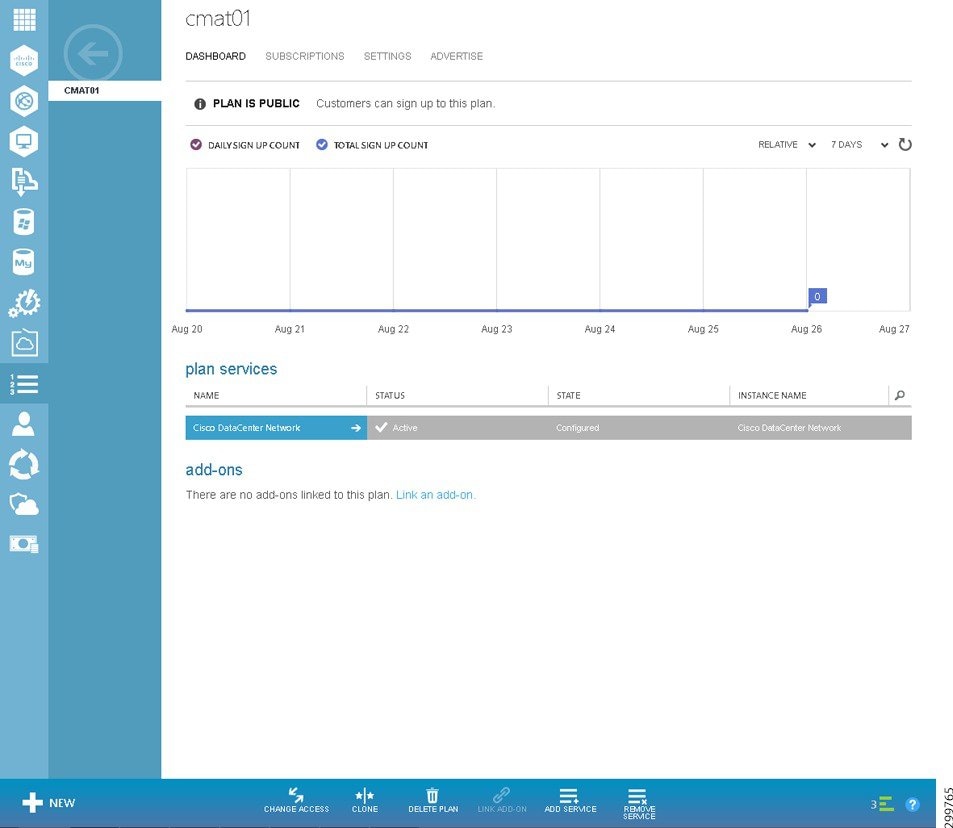The width and height of the screenshot is (953, 828).
Task: Click Link Add-On in command bar
Action: coord(502,800)
